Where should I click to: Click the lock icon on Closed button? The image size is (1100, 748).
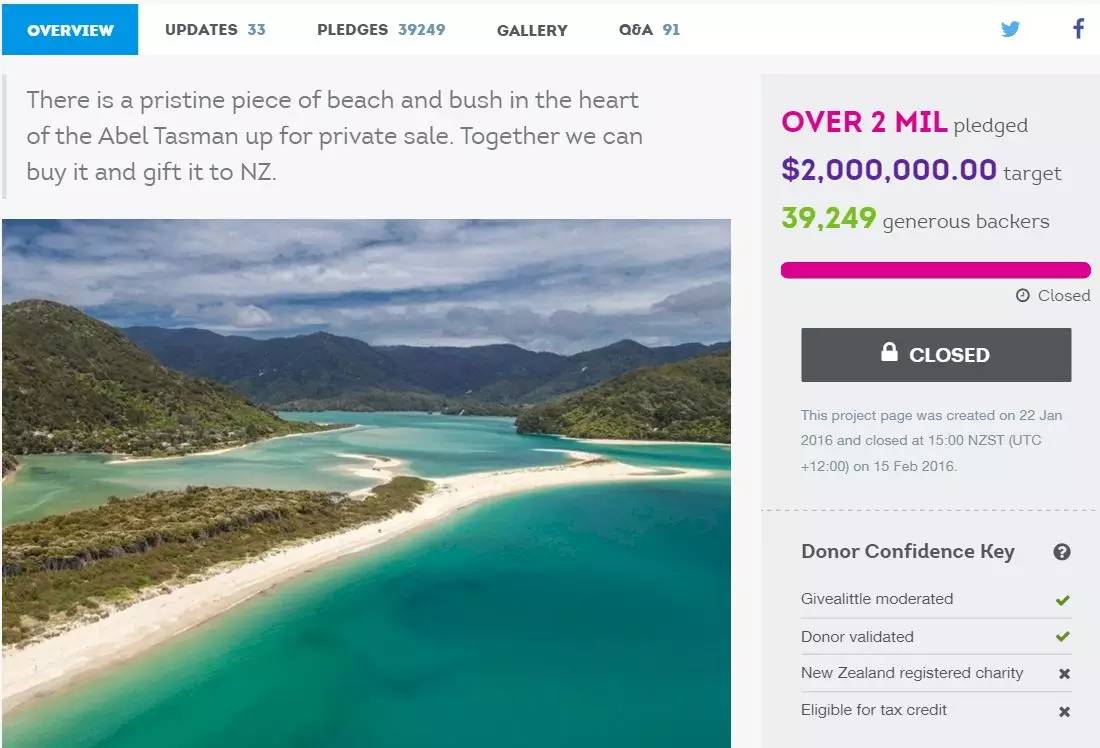pyautogui.click(x=890, y=352)
